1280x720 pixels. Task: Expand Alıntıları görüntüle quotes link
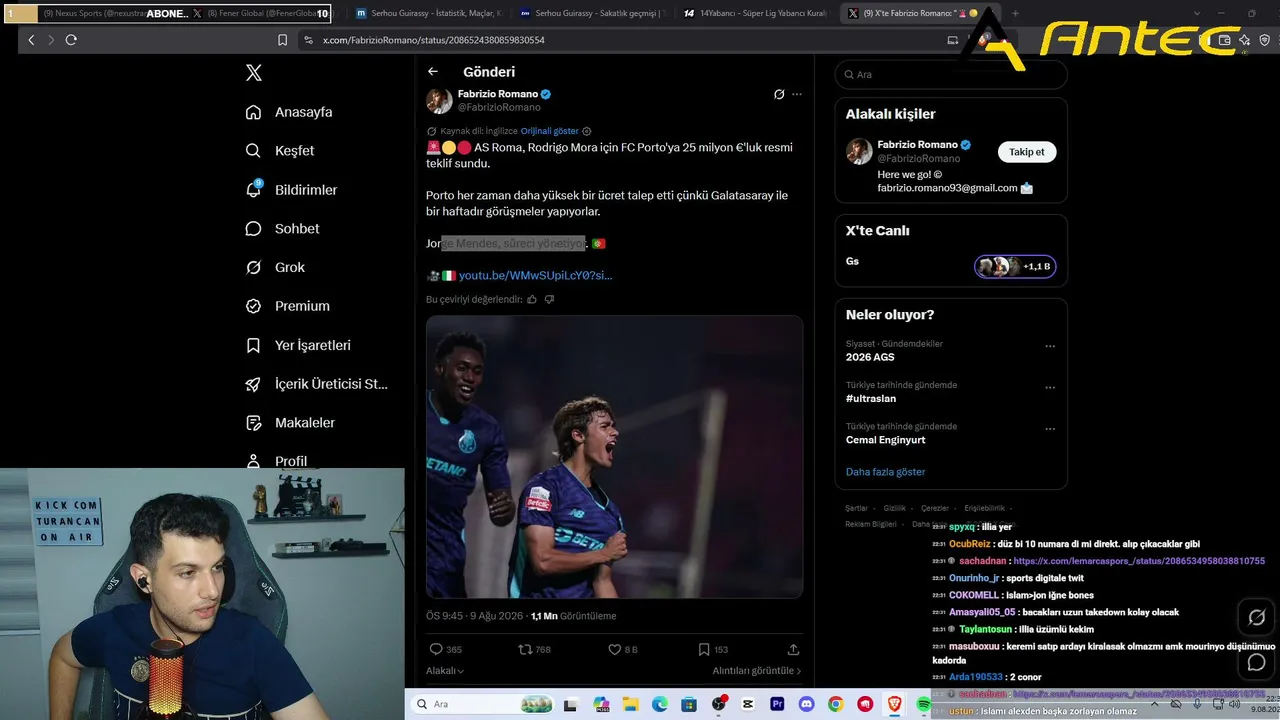point(757,671)
